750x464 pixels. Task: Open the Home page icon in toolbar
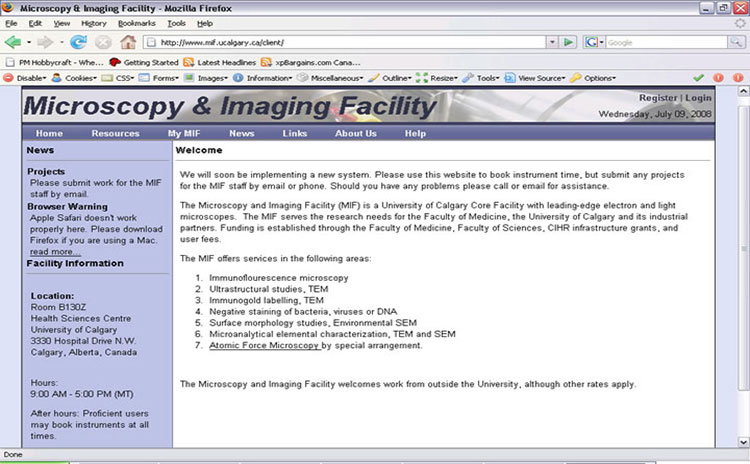tap(128, 42)
